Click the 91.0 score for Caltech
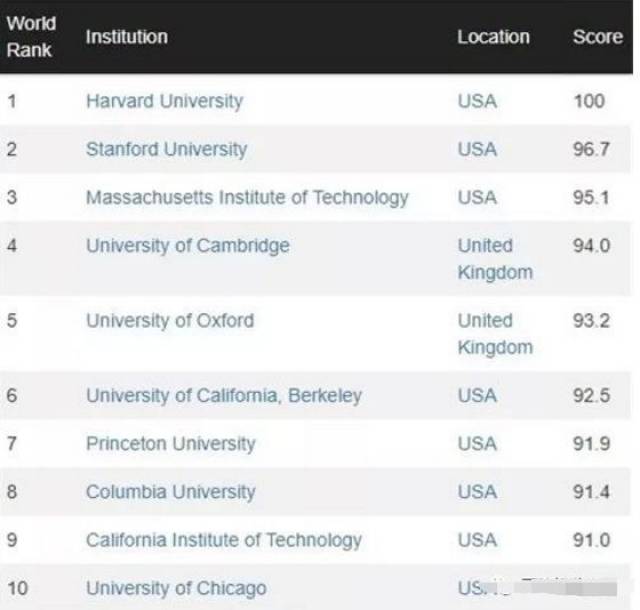 click(x=591, y=539)
